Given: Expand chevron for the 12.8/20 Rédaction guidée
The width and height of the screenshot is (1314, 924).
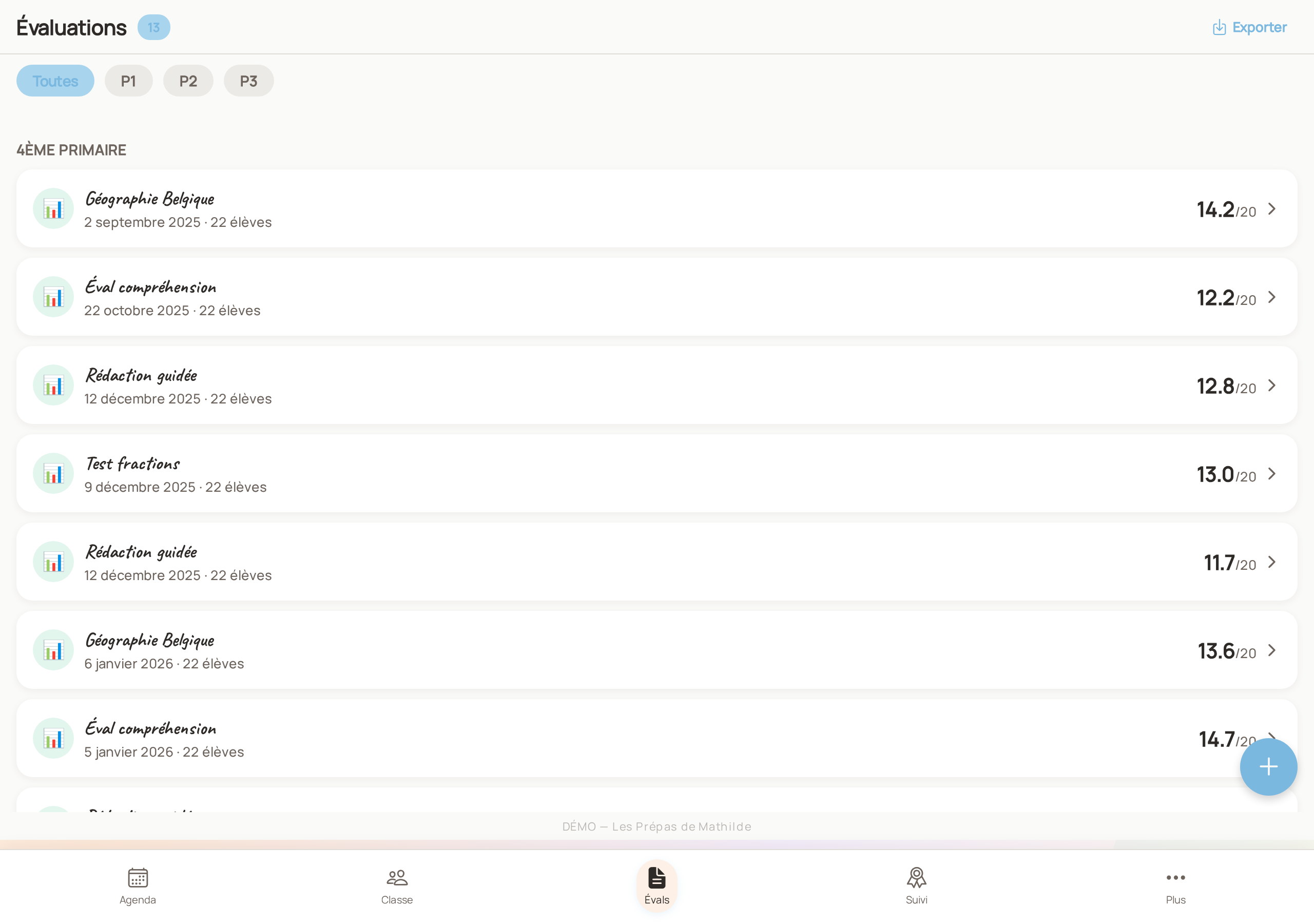Looking at the screenshot, I should click(x=1271, y=386).
